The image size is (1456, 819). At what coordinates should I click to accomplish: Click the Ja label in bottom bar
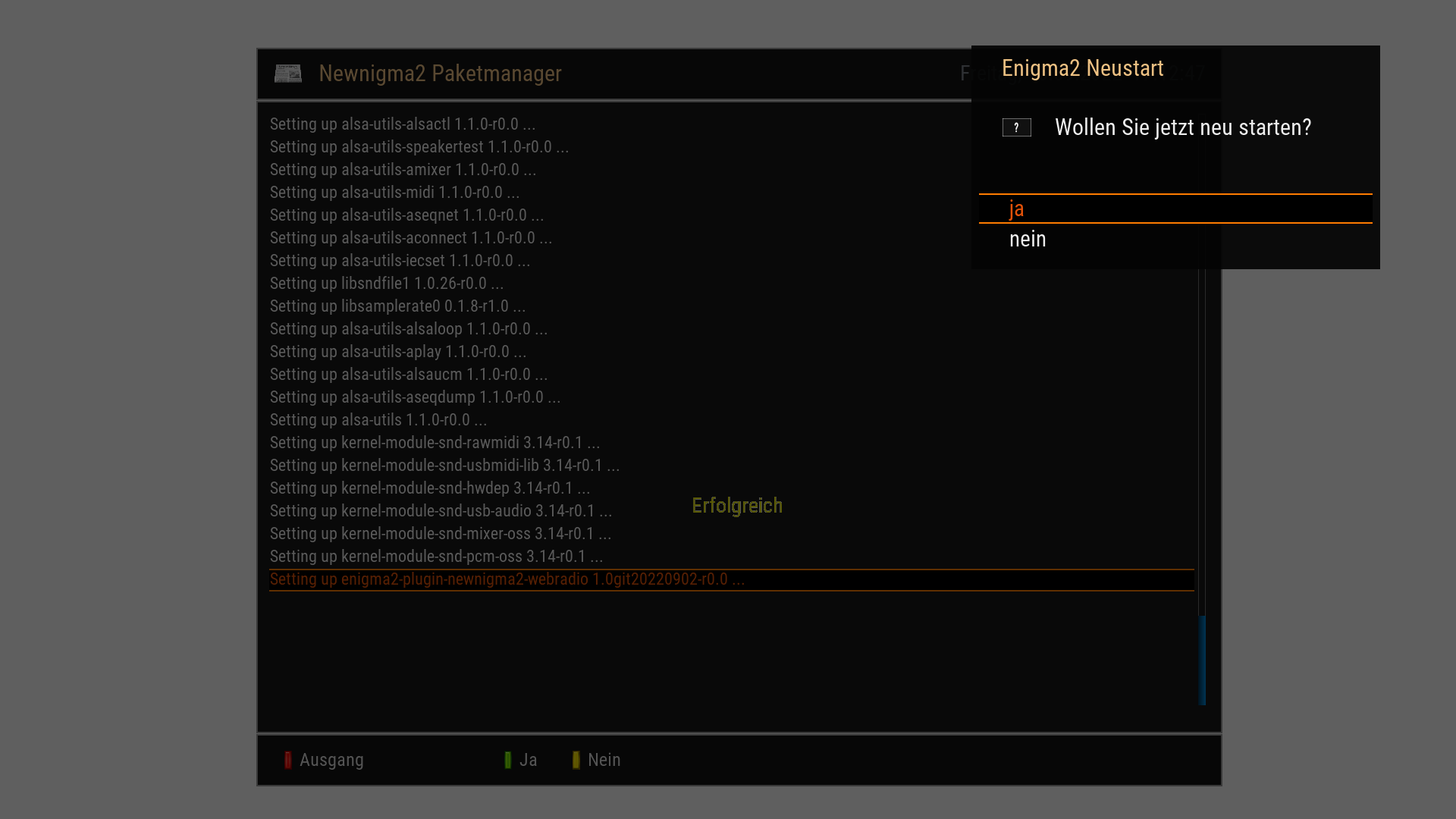coord(528,760)
